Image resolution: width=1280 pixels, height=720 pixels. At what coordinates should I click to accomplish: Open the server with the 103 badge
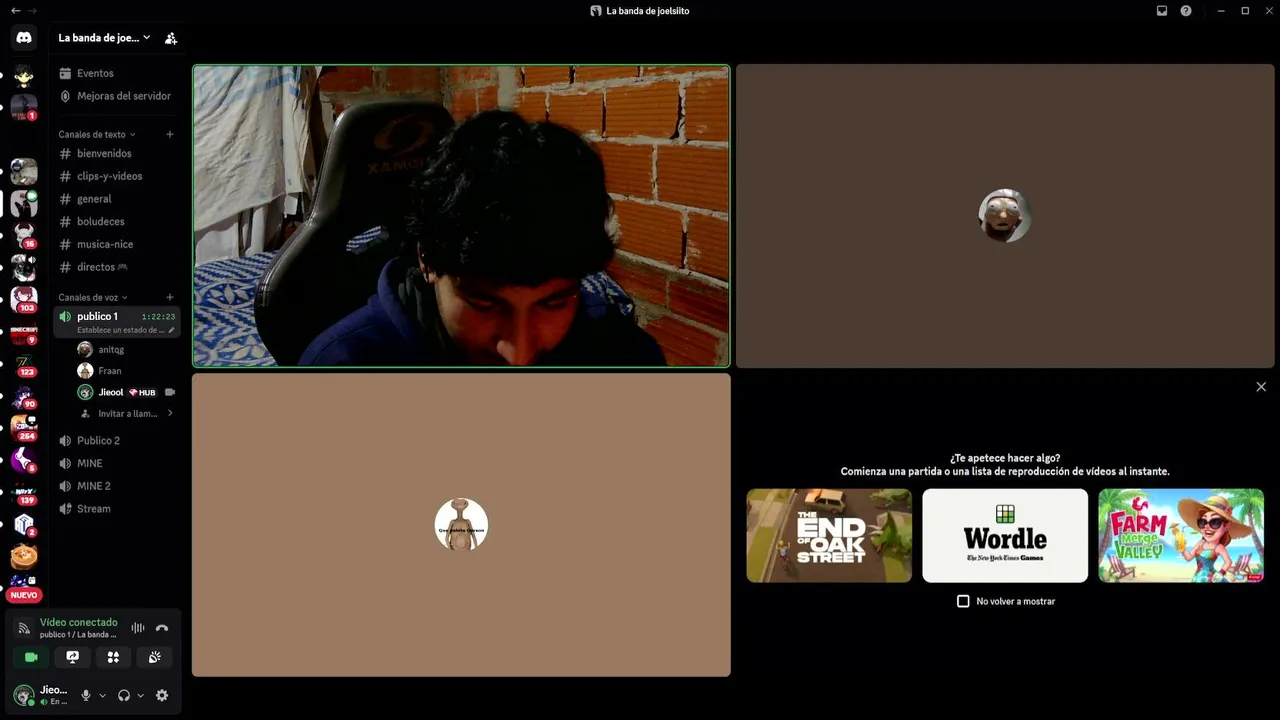tap(24, 299)
